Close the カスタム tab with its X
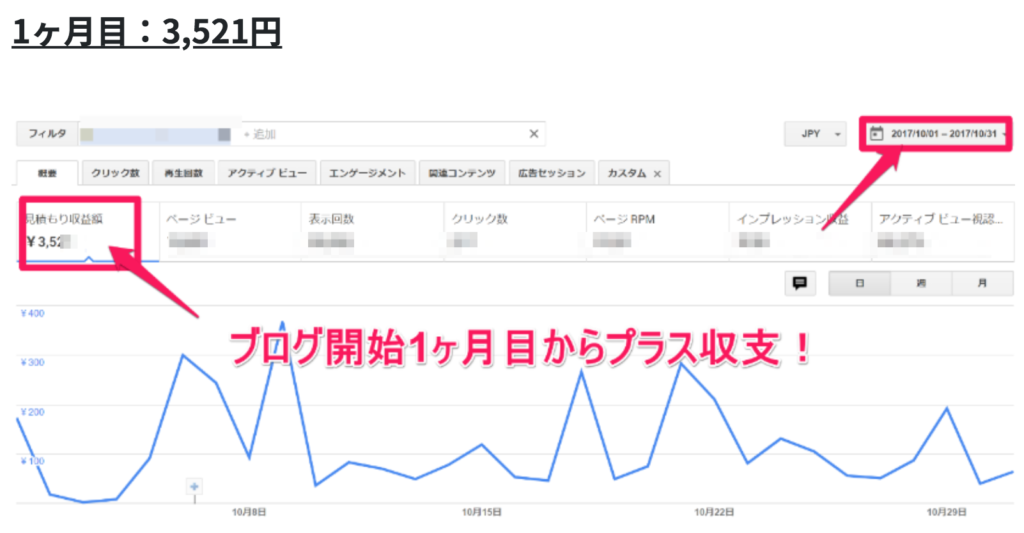The image size is (1024, 533). pos(657,173)
